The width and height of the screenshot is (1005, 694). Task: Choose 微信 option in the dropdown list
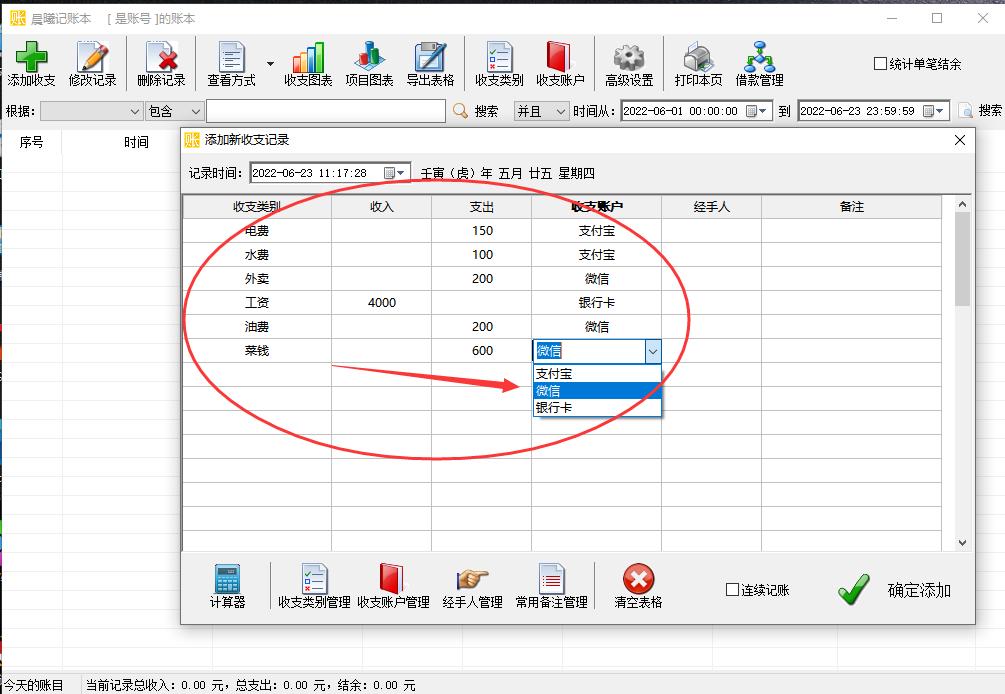click(x=597, y=390)
